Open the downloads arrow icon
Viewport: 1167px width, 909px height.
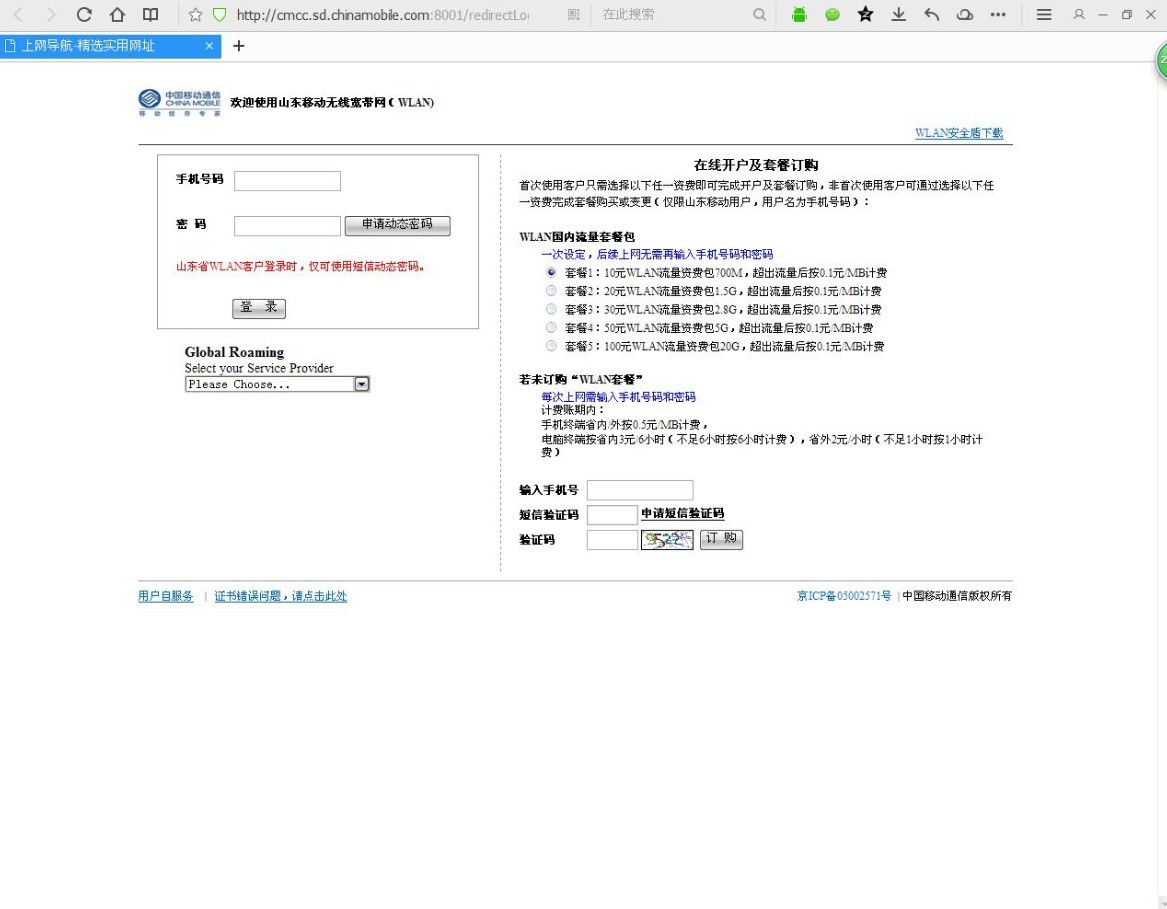[x=898, y=15]
